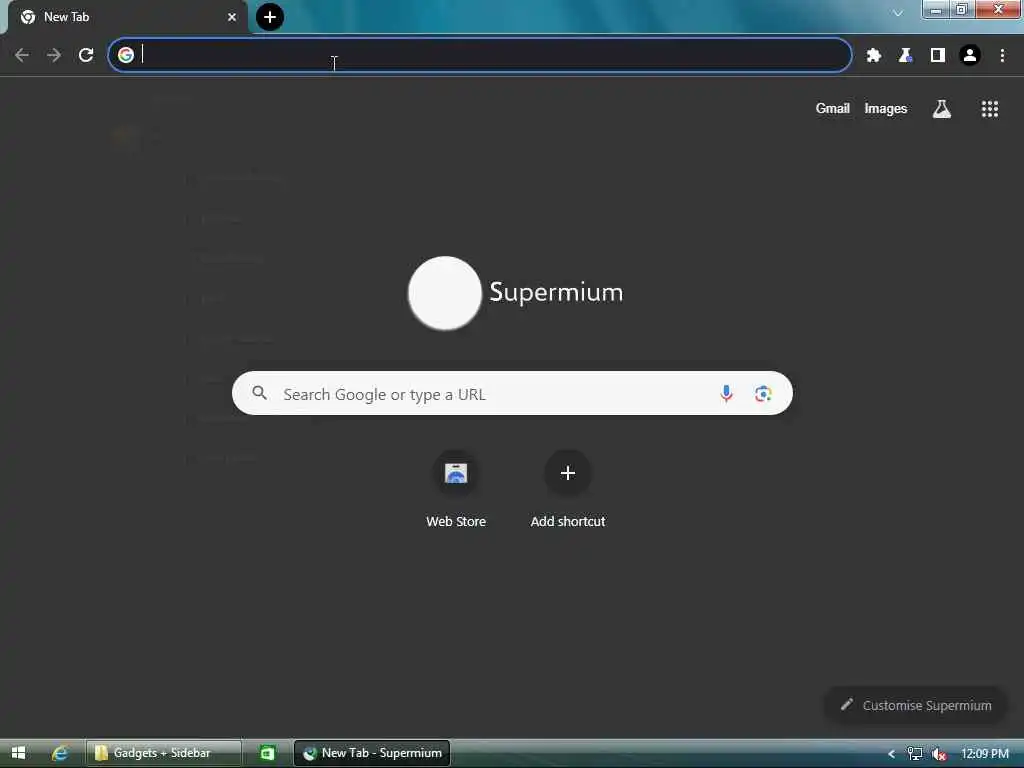The image size is (1024, 768).
Task: Start voice search with microphone icon
Action: (726, 394)
